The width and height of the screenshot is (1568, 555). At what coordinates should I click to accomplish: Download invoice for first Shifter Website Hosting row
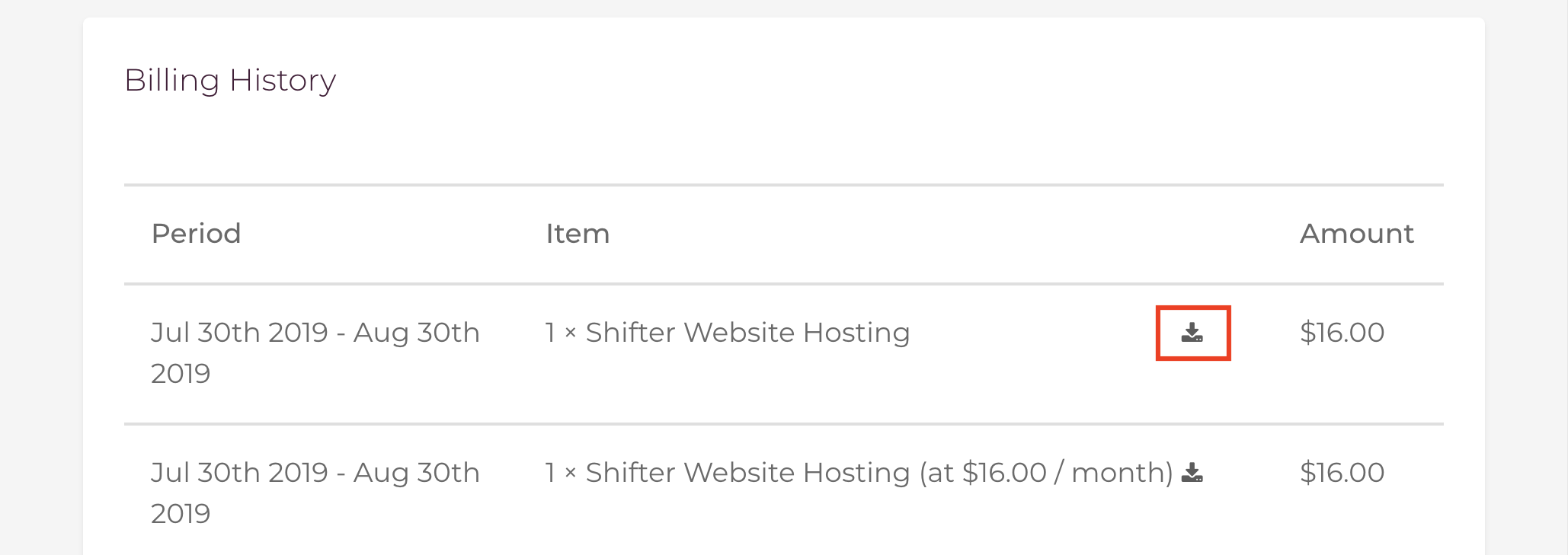pyautogui.click(x=1192, y=333)
